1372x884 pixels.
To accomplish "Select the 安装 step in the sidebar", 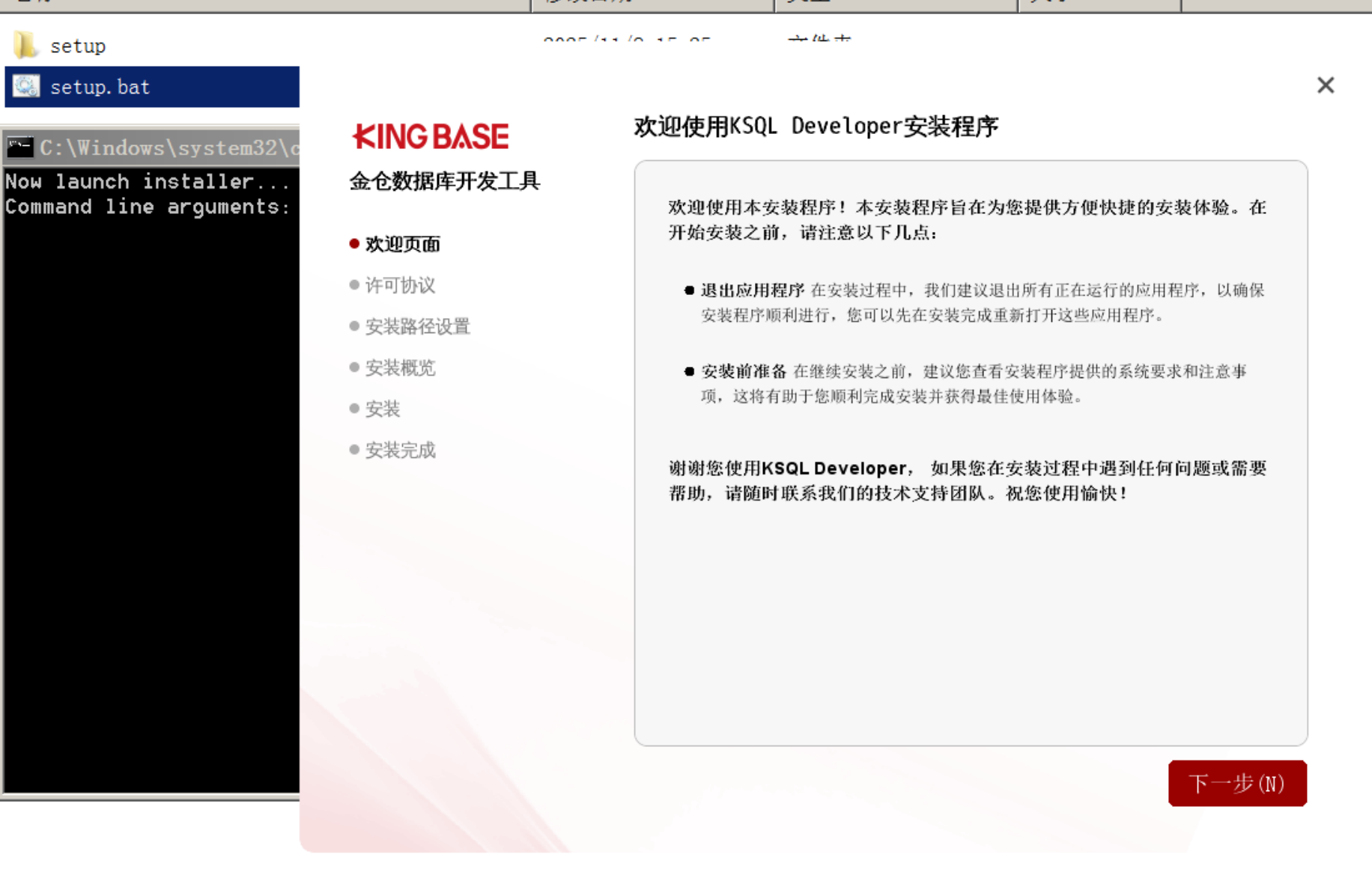I will click(x=382, y=409).
